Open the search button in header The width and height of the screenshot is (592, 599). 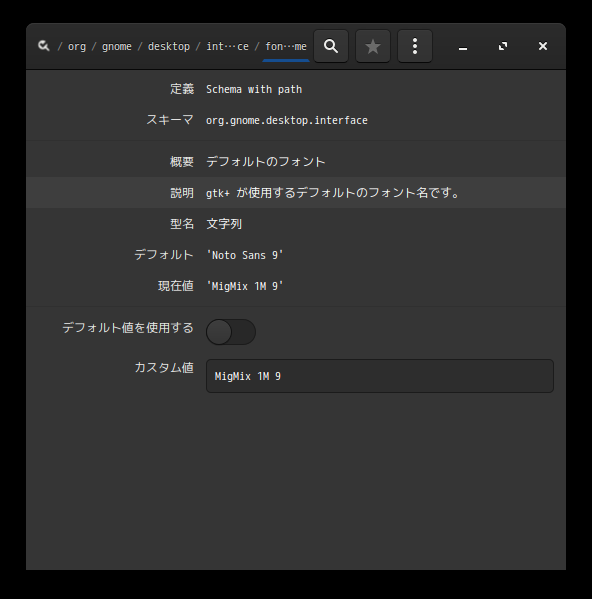331,46
